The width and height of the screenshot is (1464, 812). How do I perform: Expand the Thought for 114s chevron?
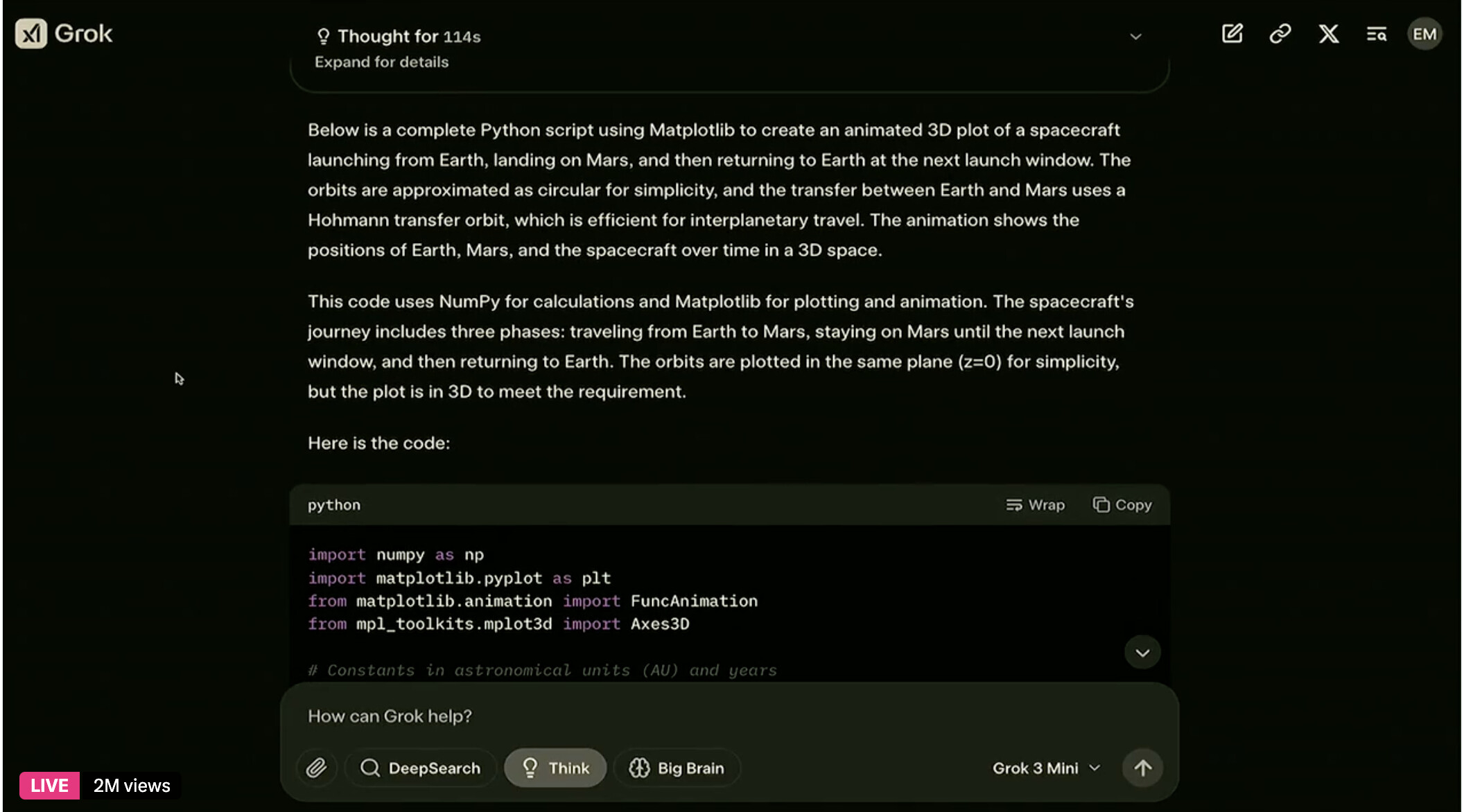1135,36
